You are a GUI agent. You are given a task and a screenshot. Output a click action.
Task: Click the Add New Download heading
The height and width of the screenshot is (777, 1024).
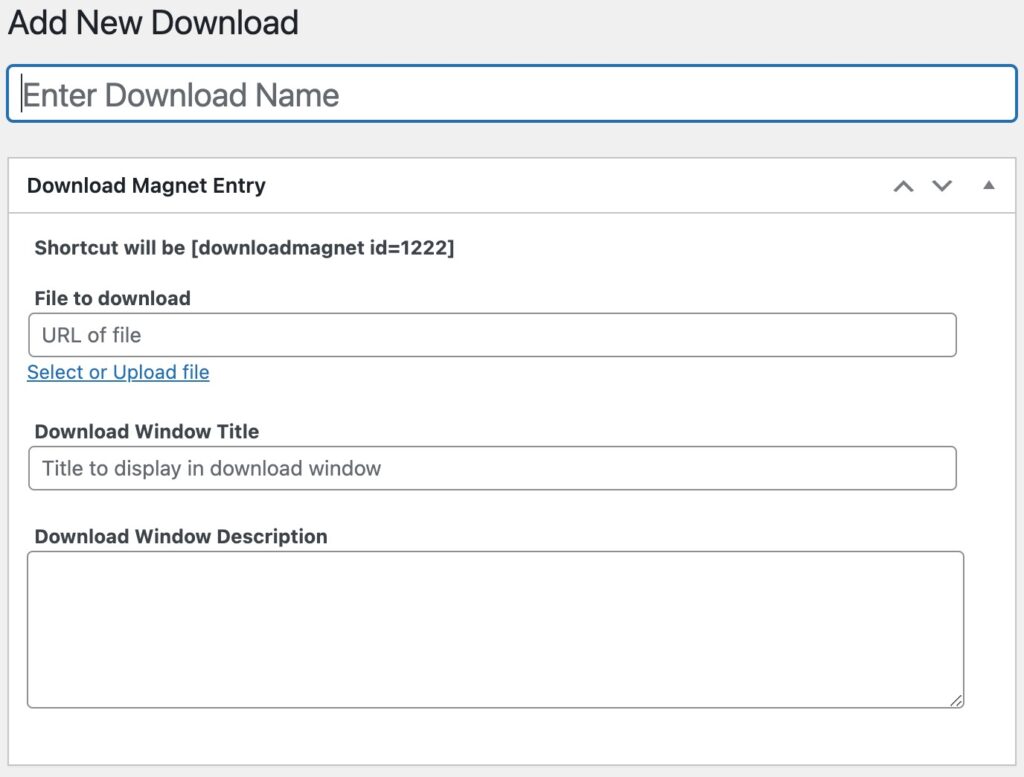point(153,22)
